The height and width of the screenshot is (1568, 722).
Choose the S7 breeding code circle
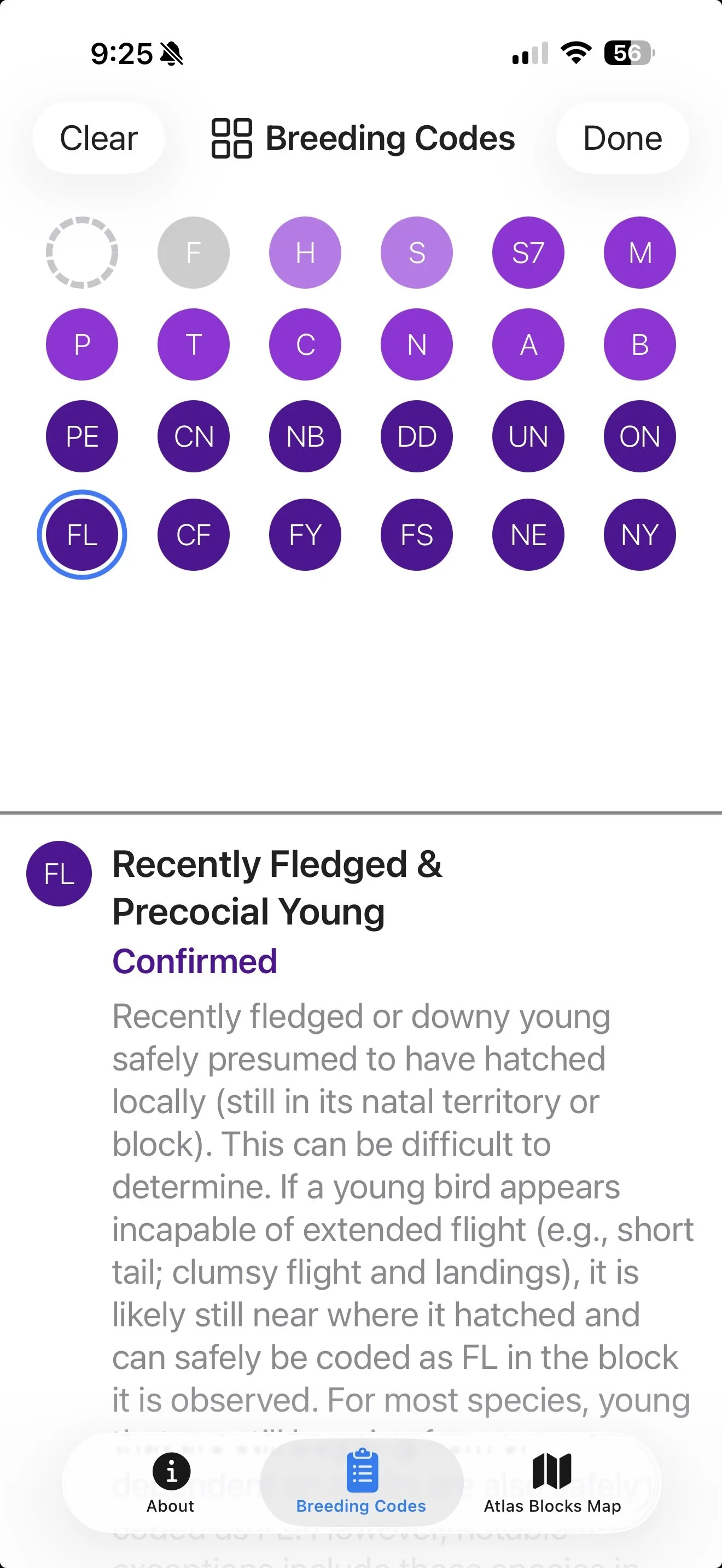click(528, 252)
